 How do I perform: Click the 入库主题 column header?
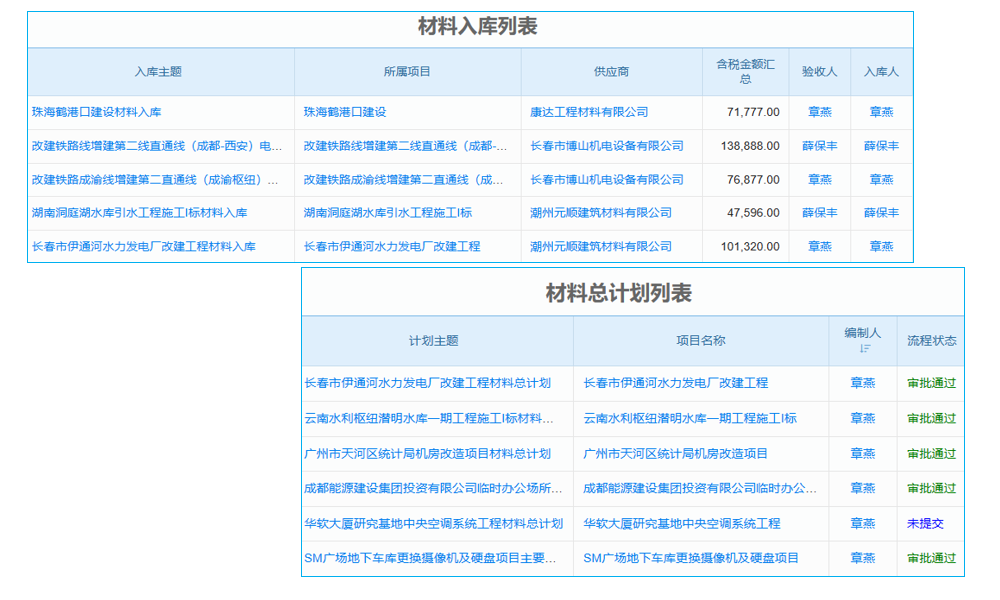pyautogui.click(x=157, y=71)
